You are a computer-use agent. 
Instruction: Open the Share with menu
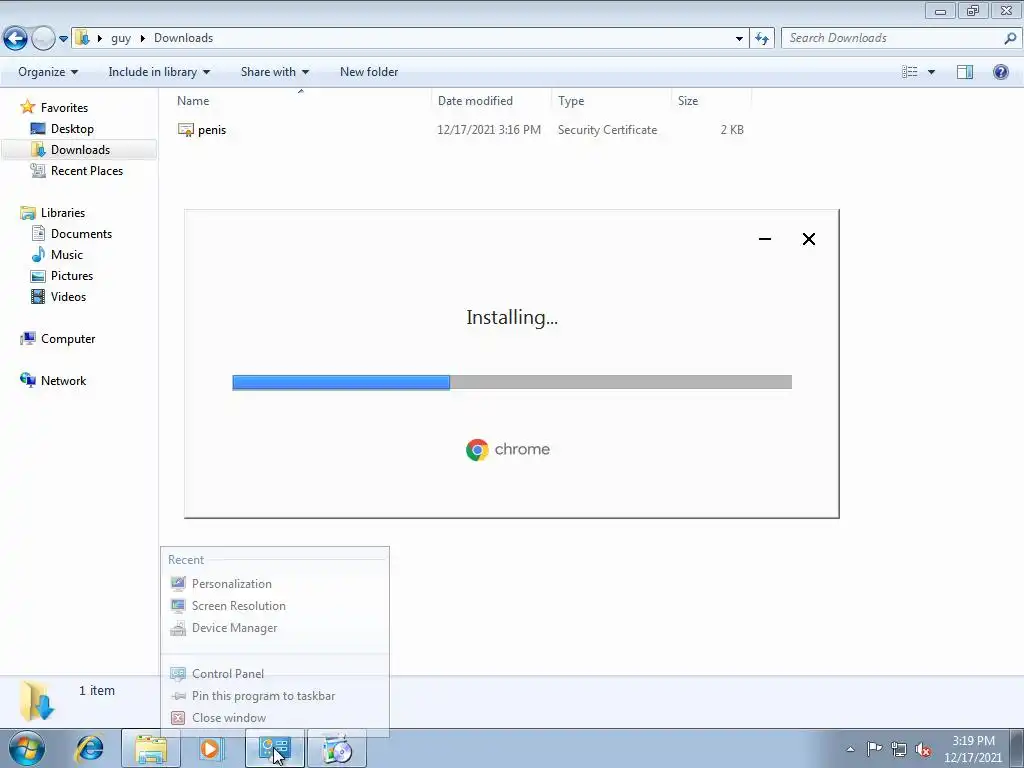pyautogui.click(x=274, y=72)
